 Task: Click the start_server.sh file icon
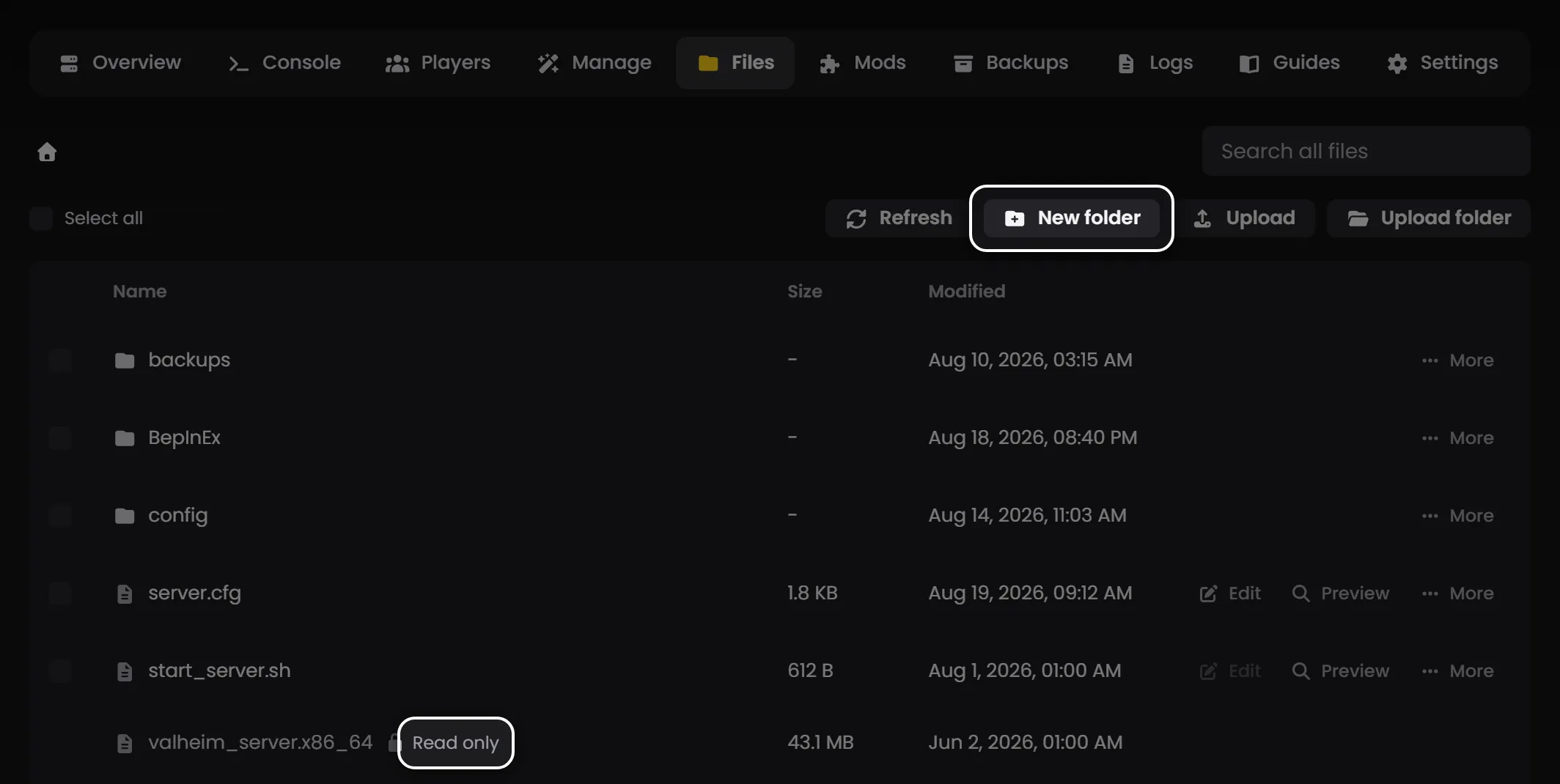[125, 671]
